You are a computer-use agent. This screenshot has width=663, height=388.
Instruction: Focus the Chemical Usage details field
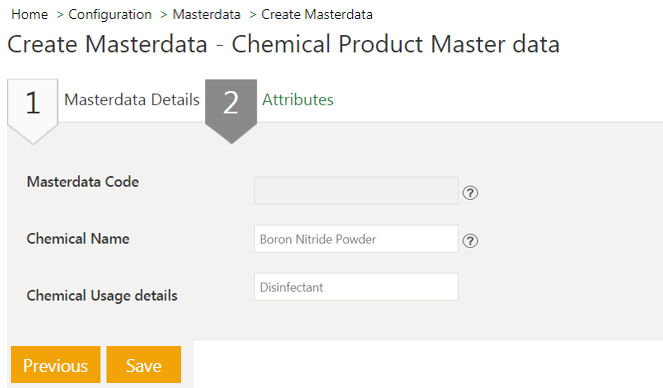(x=356, y=287)
